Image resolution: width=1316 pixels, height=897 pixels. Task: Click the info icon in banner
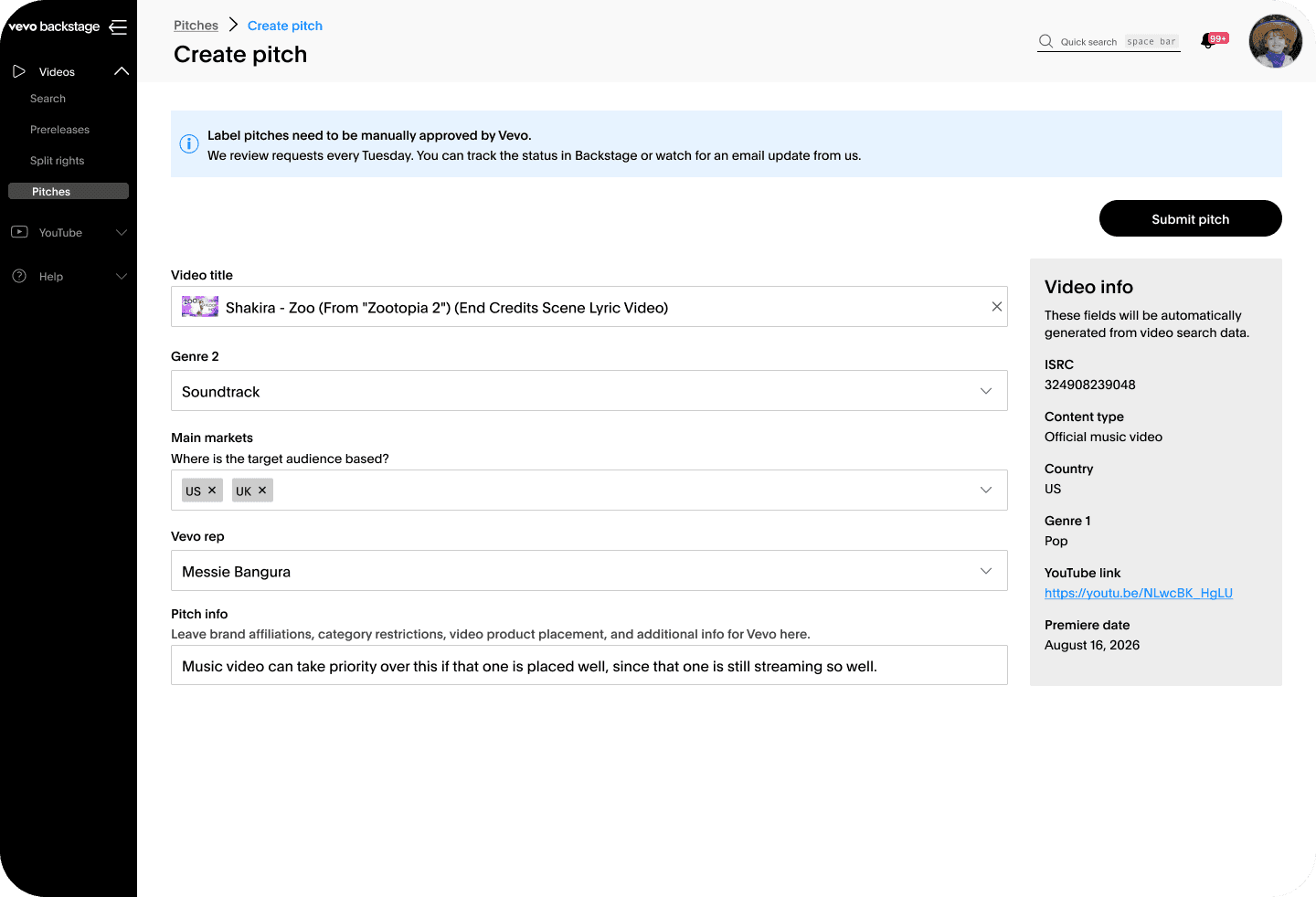189,143
